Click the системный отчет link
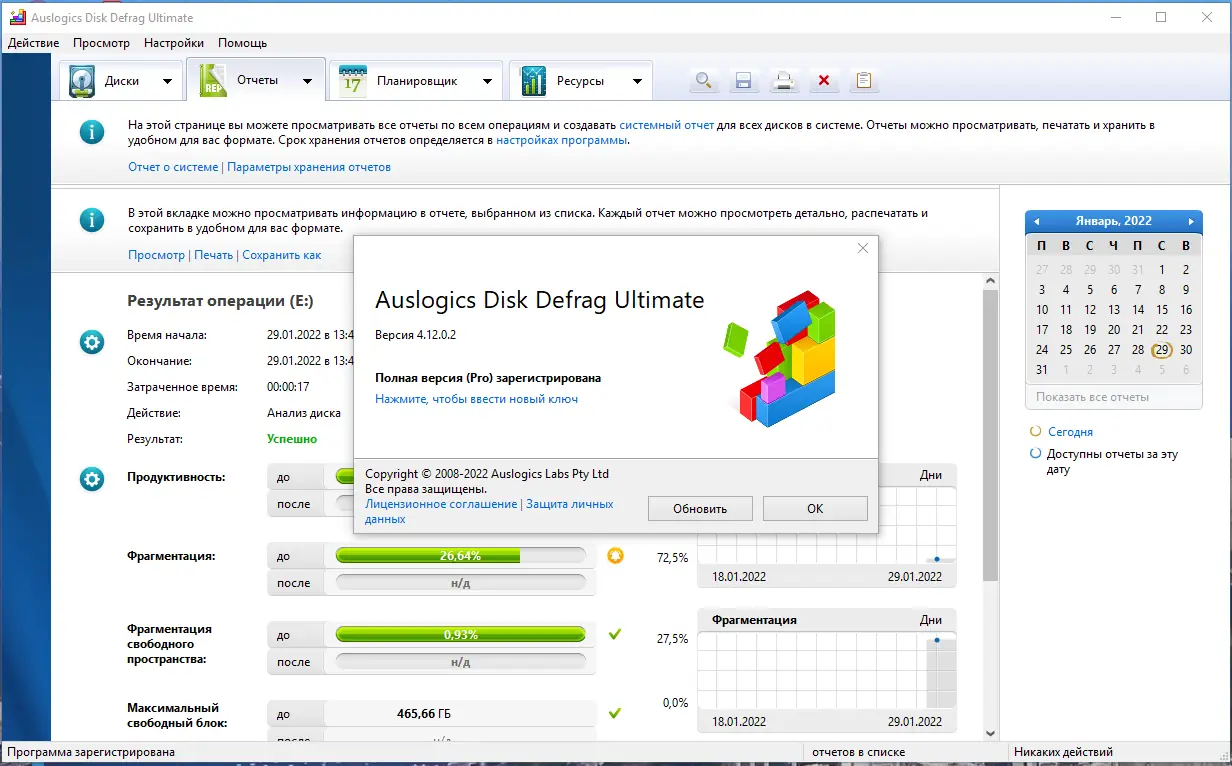Screen dimensions: 1232x766 point(666,125)
